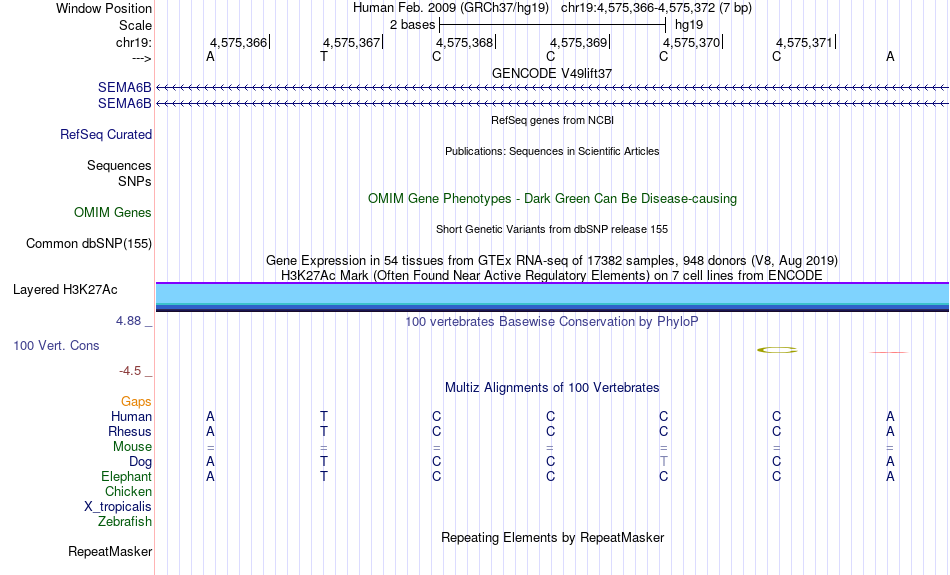Click the RepeatMasker track label
The height and width of the screenshot is (575, 950).
[x=110, y=551]
